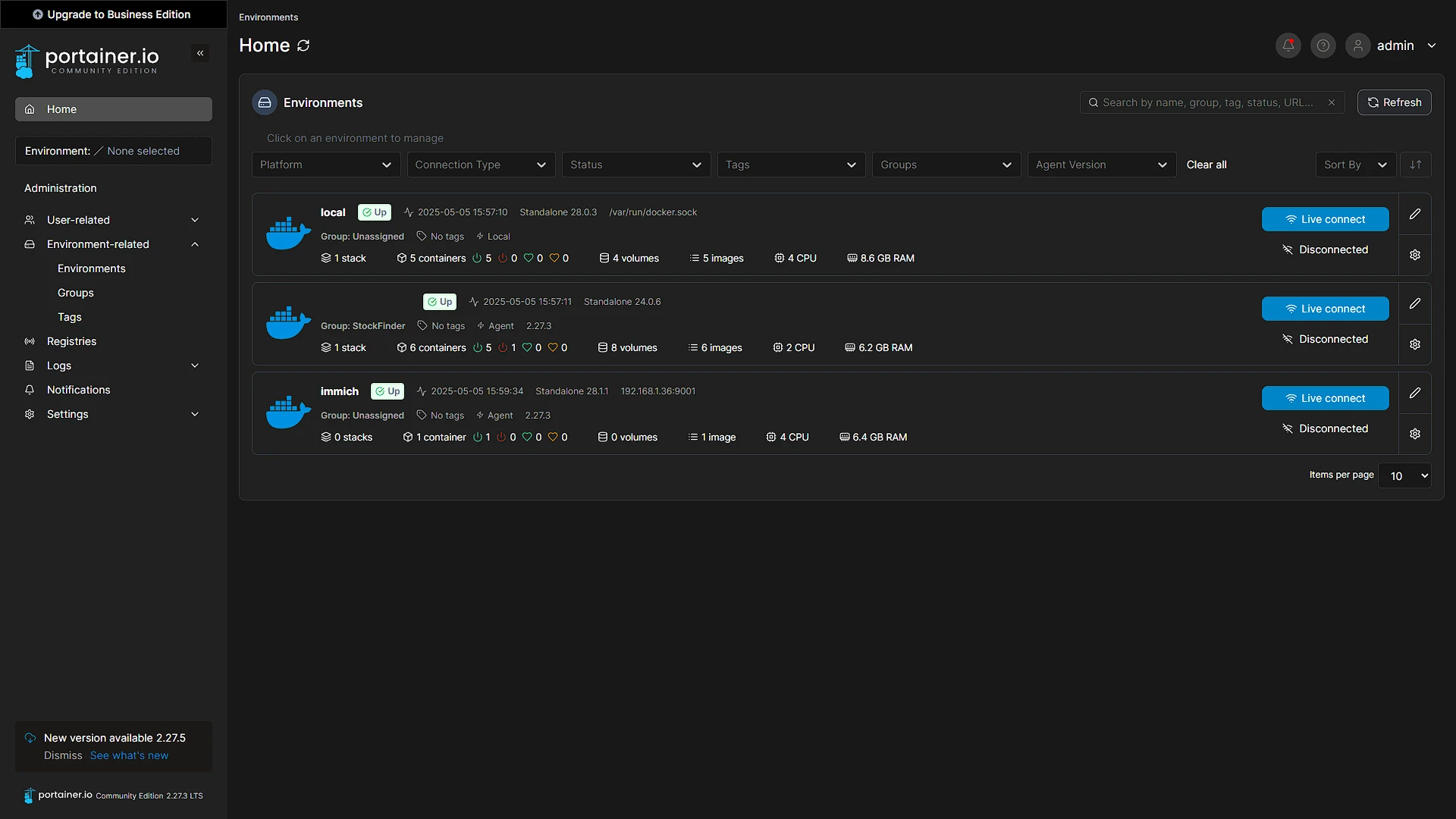Click the Docker whale icon of local
Screen dimensions: 1456x819
[x=288, y=234]
